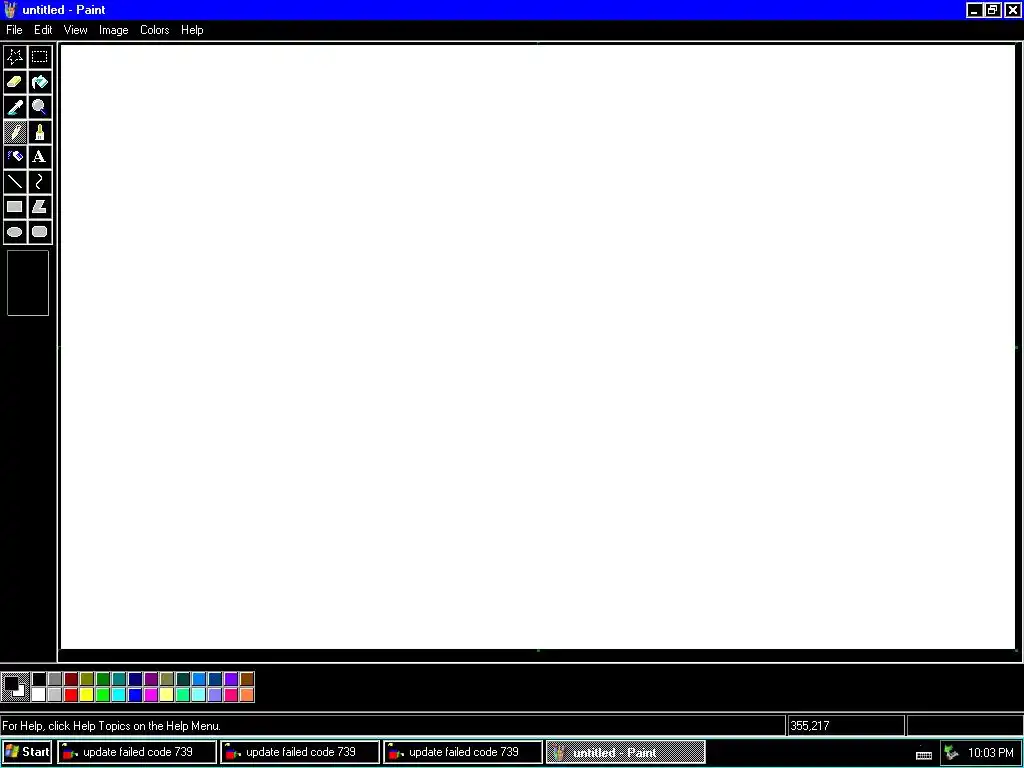Screen dimensions: 1024x768
Task: Select the Pick Color eyedropper tool
Action: tap(15, 106)
